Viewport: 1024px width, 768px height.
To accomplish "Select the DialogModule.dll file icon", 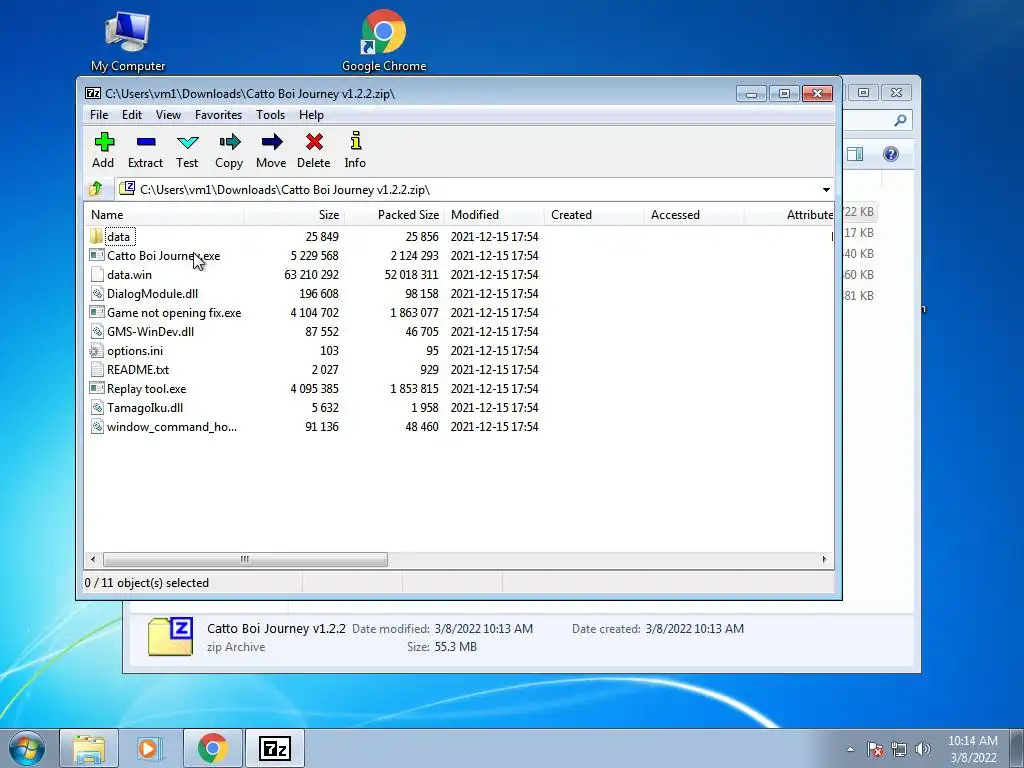I will (97, 293).
